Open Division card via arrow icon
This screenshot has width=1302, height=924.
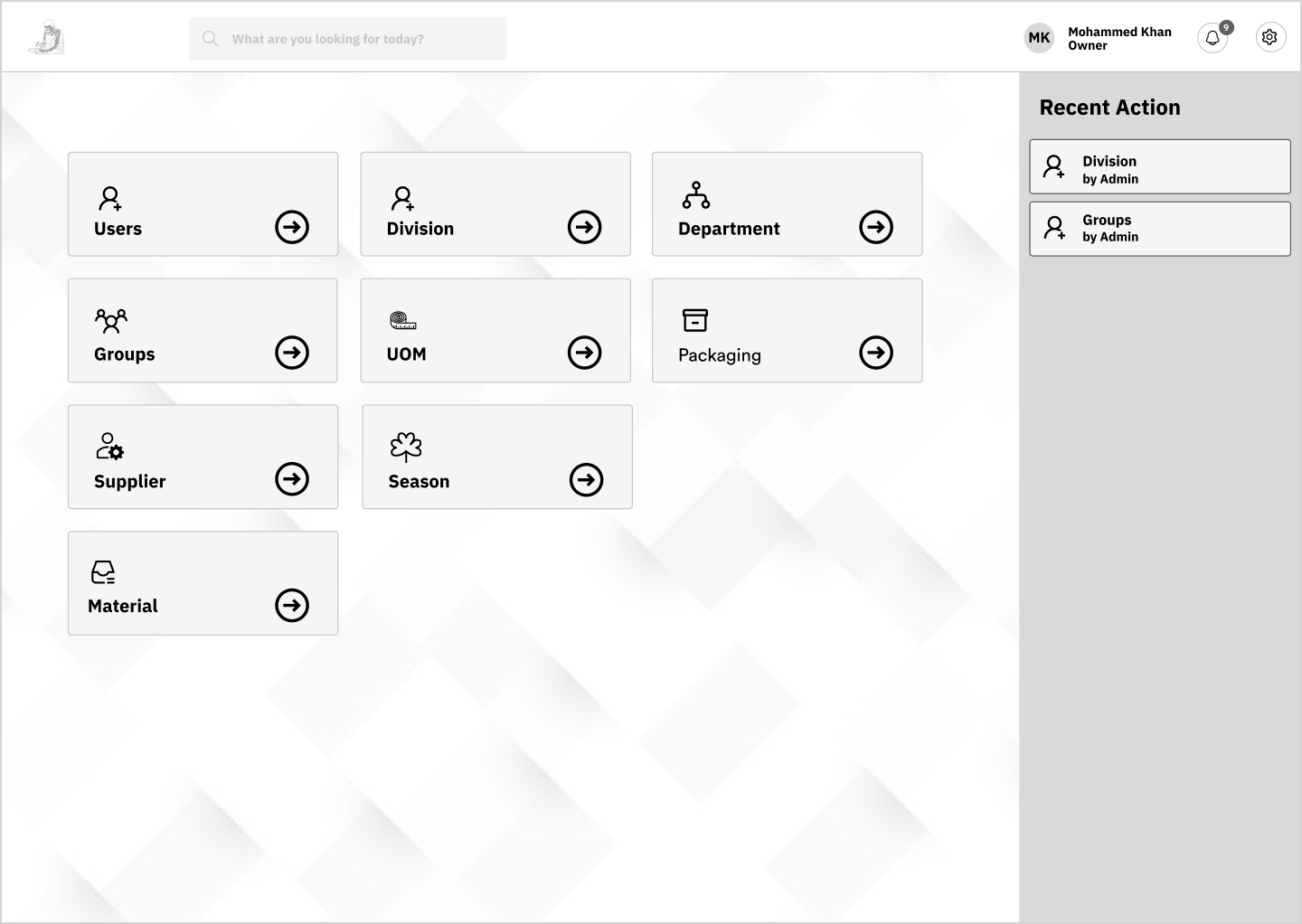coord(585,227)
